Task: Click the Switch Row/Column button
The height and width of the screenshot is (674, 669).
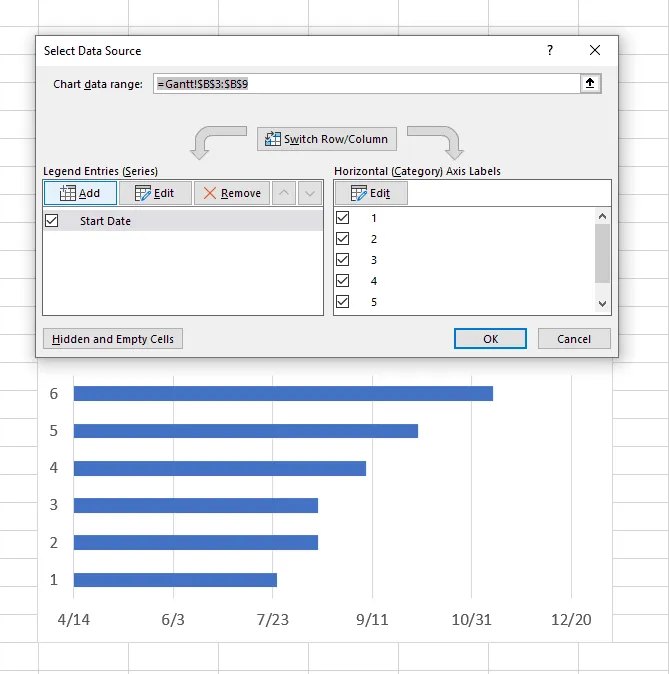Action: (327, 139)
